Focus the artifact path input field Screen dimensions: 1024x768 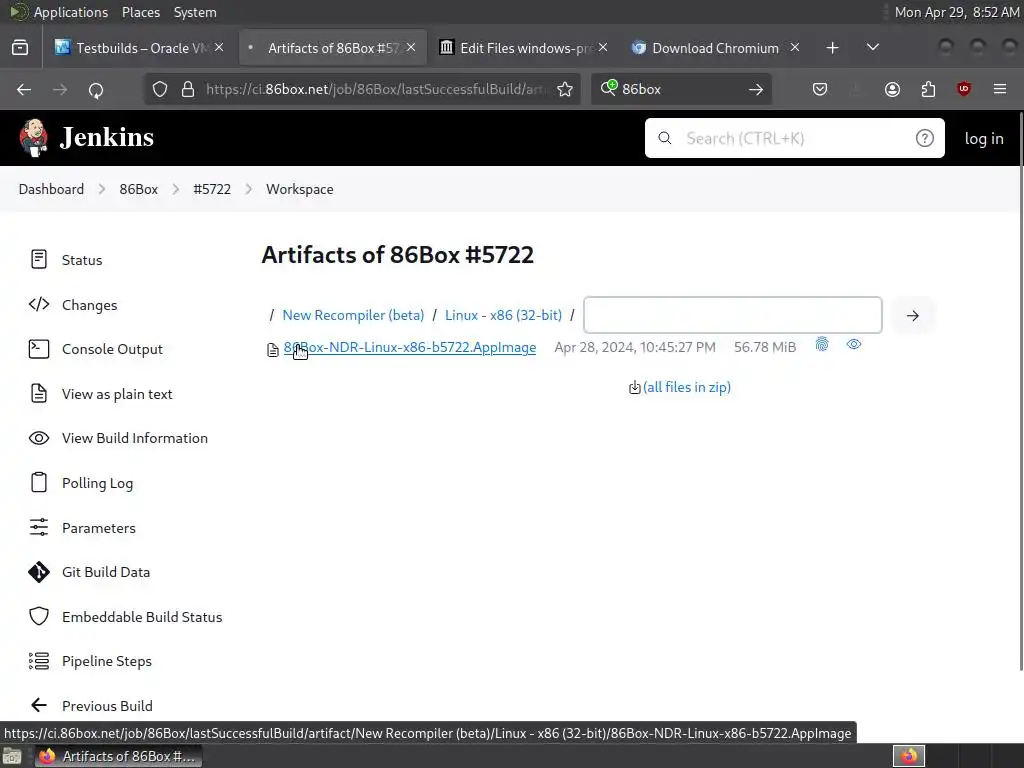pos(733,315)
